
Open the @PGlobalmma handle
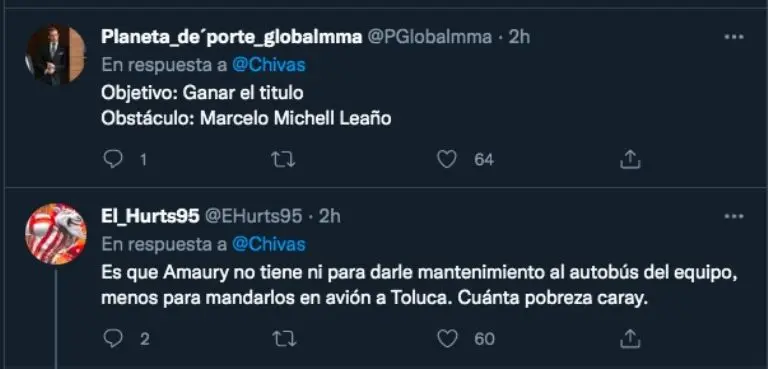[430, 37]
